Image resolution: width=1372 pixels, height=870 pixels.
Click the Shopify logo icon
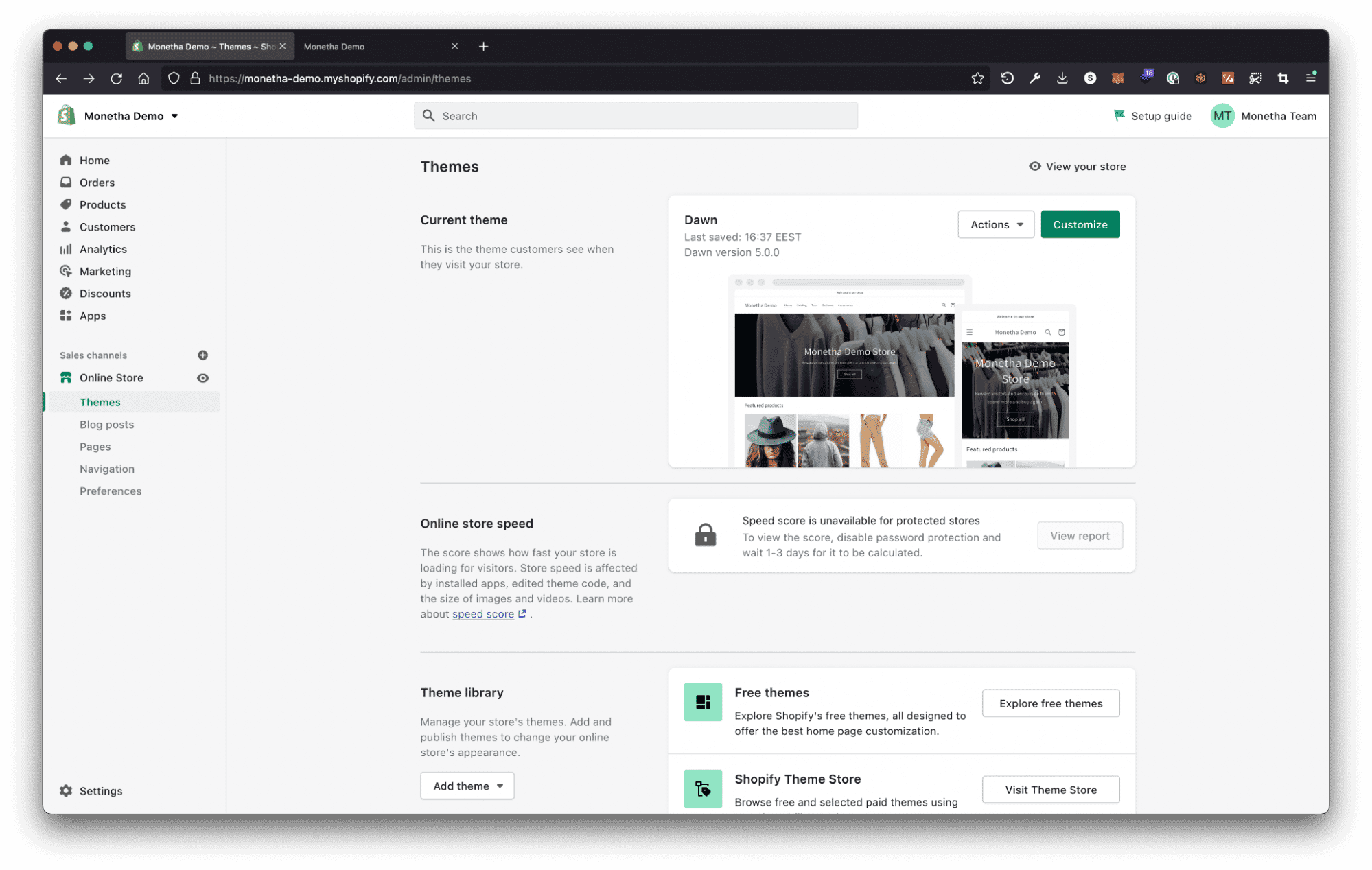tap(67, 115)
